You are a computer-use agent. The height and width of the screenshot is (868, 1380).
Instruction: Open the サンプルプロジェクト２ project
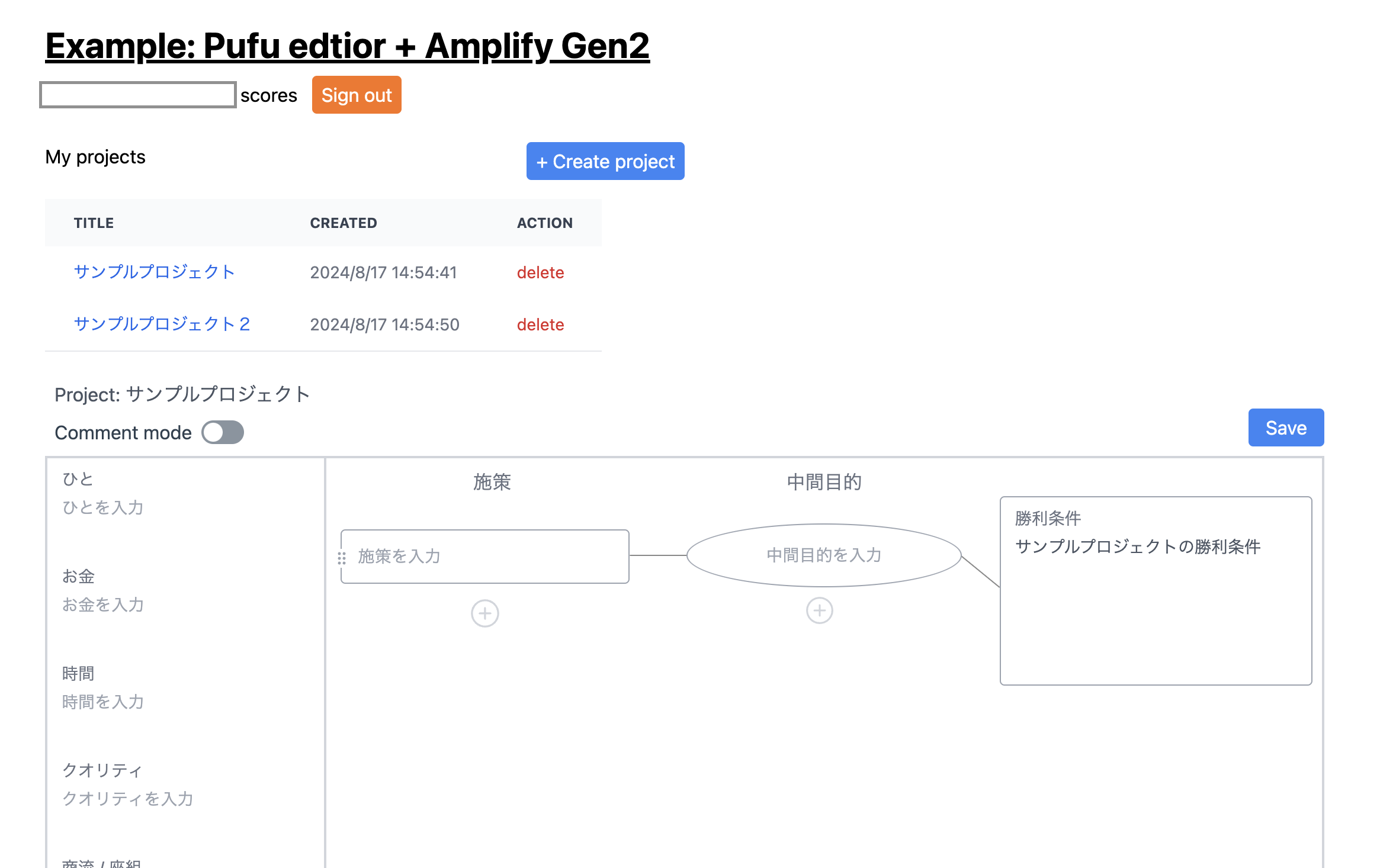click(x=162, y=324)
